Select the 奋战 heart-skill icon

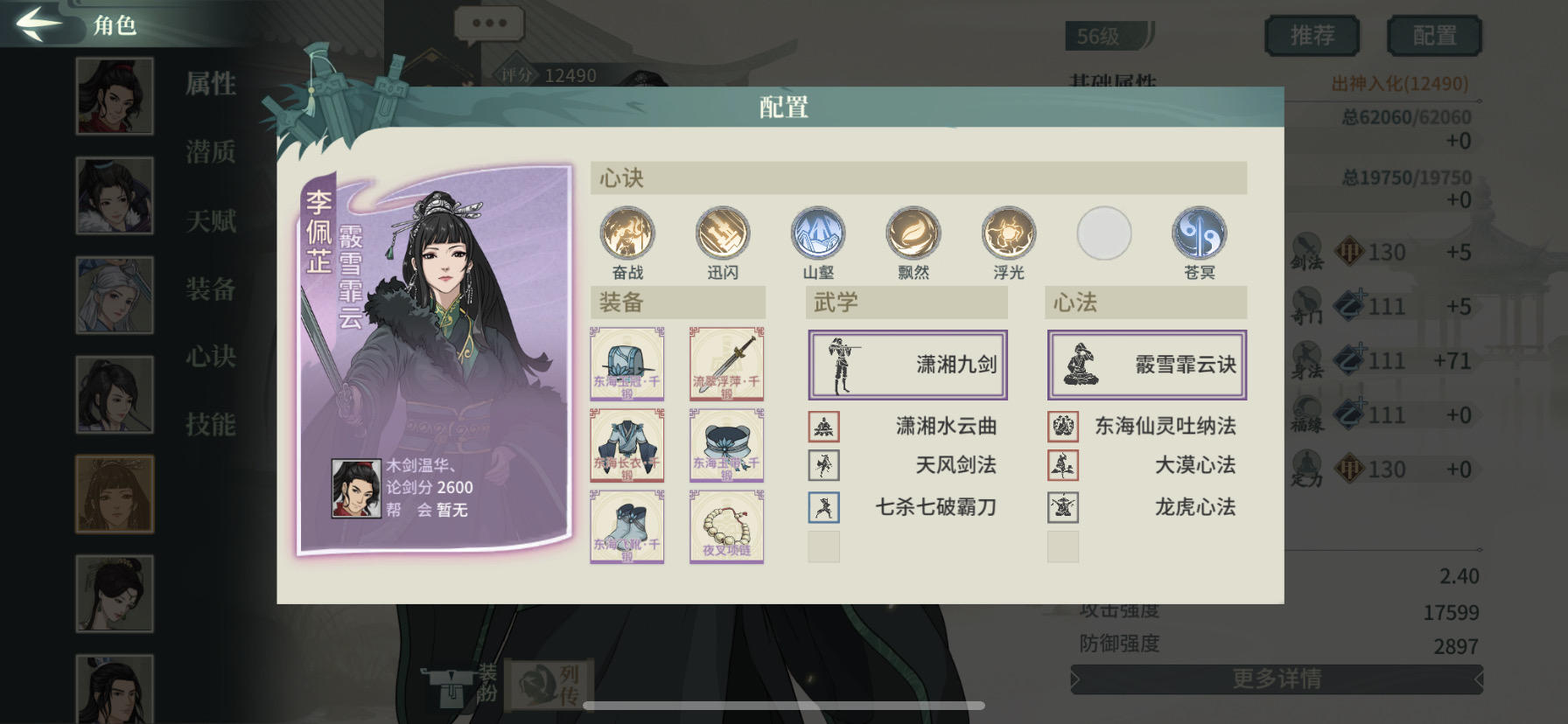tap(627, 233)
